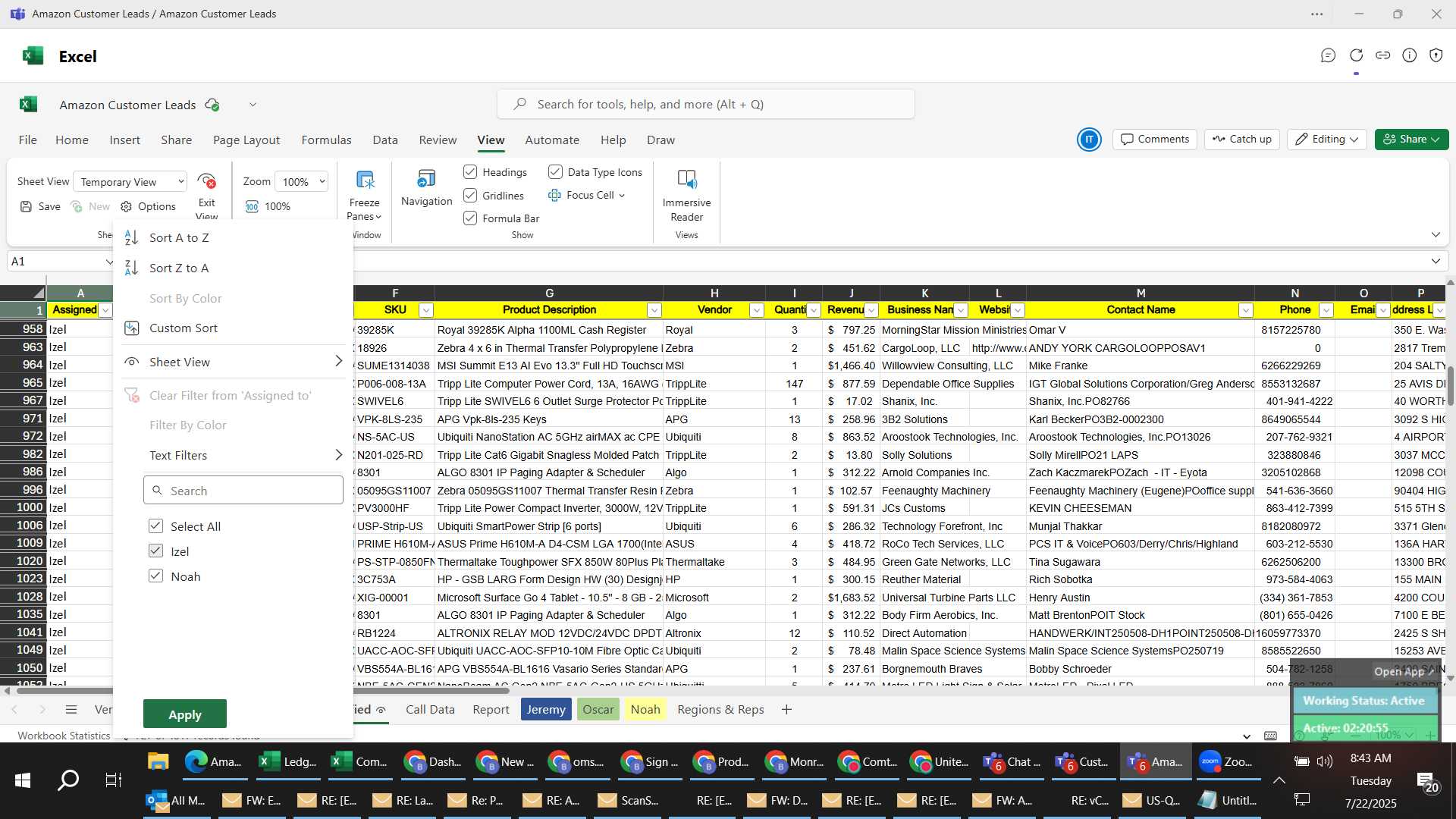The height and width of the screenshot is (819, 1456).
Task: Click the info icon in header
Action: 1409,55
